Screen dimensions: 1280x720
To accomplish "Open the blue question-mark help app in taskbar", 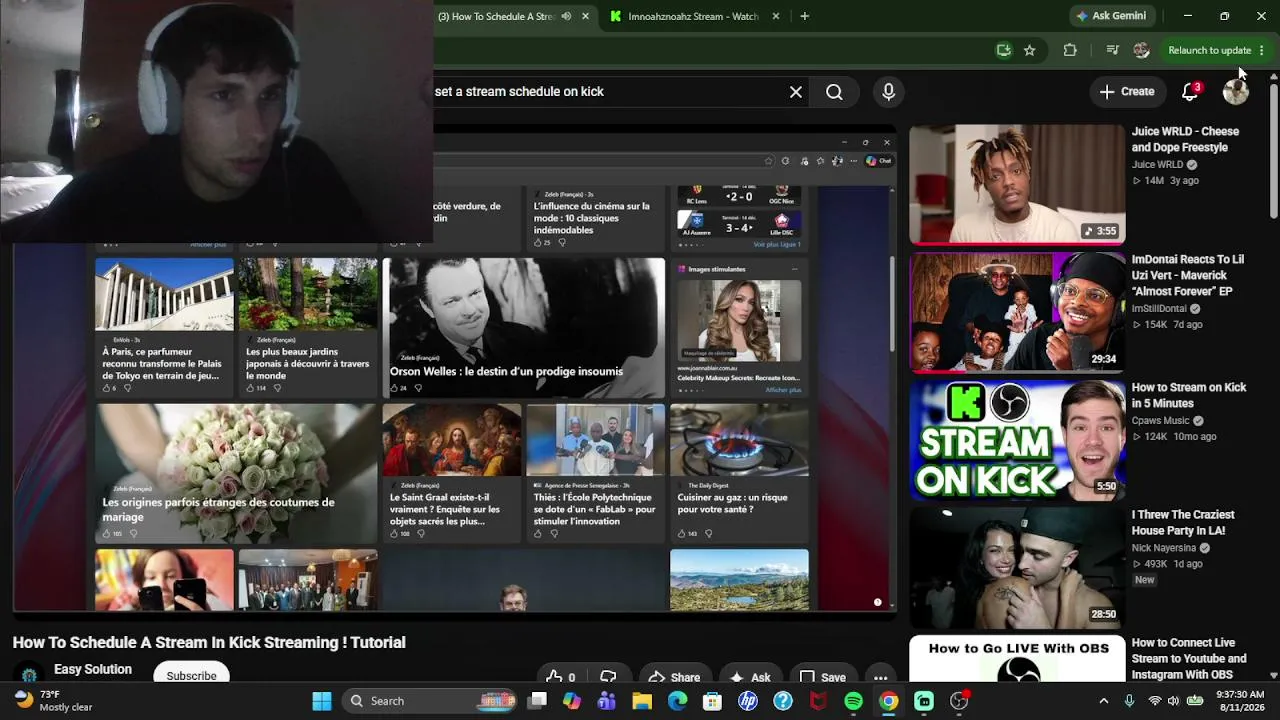I will point(783,701).
